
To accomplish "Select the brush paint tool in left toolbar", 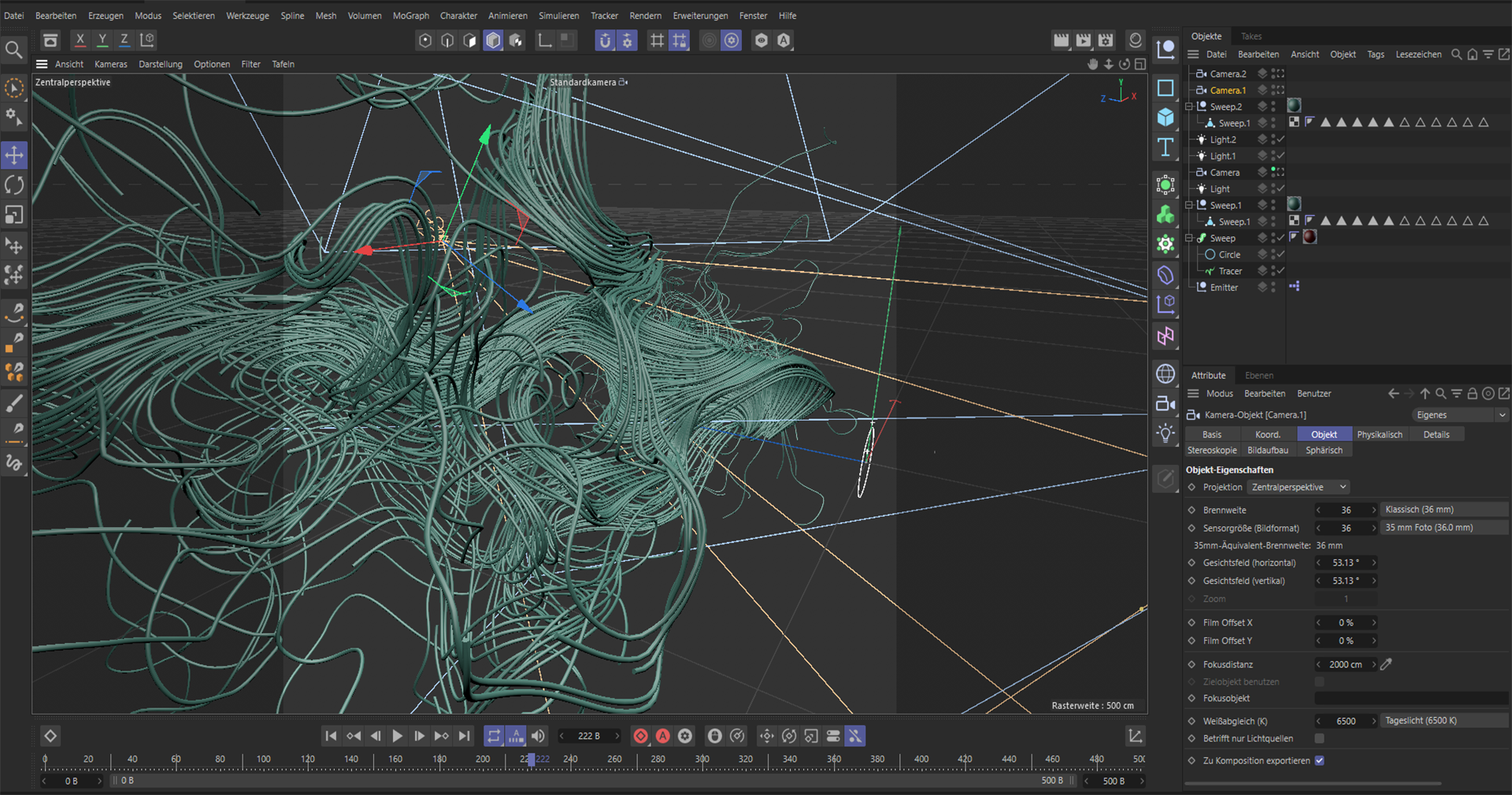I will coord(14,403).
